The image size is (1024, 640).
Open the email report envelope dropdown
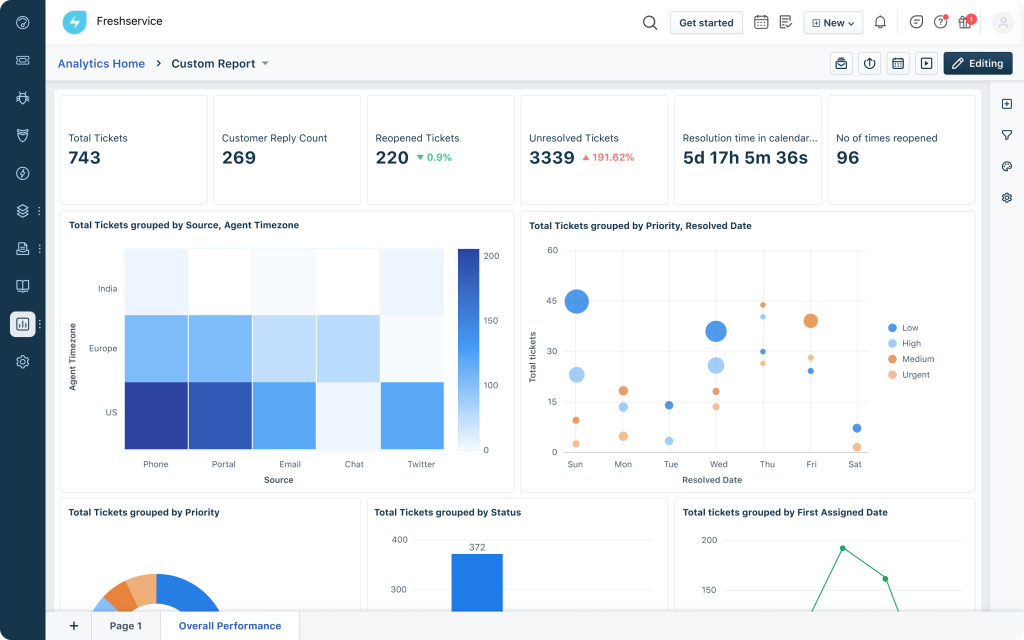click(x=840, y=63)
